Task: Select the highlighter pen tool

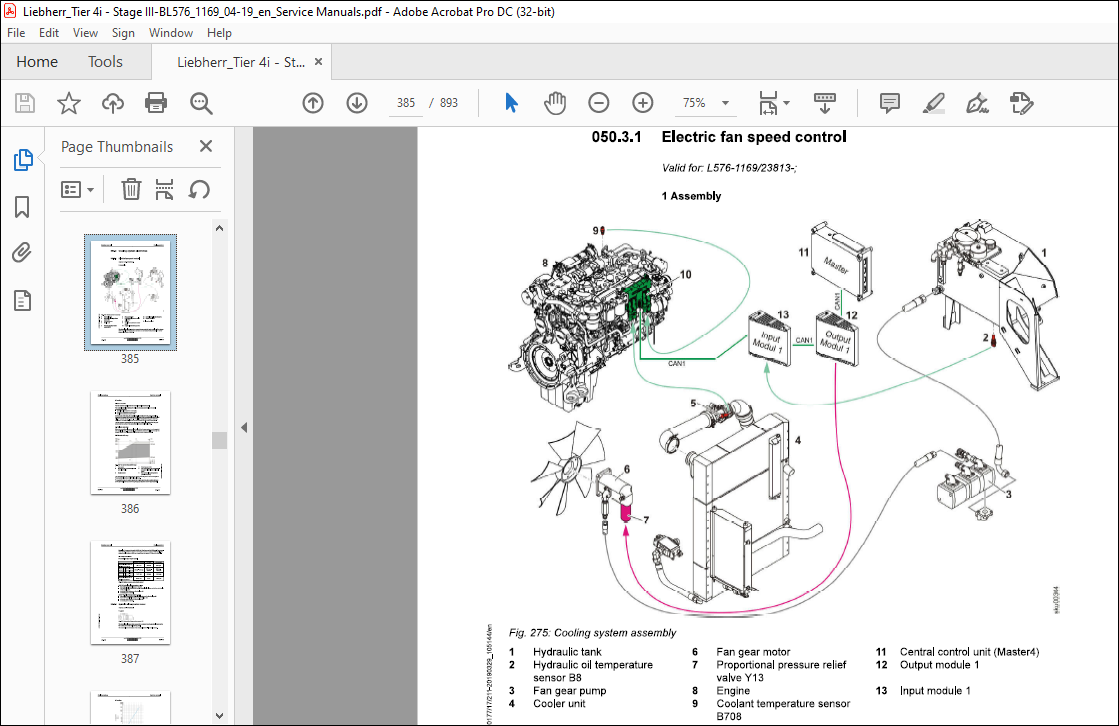Action: (933, 104)
